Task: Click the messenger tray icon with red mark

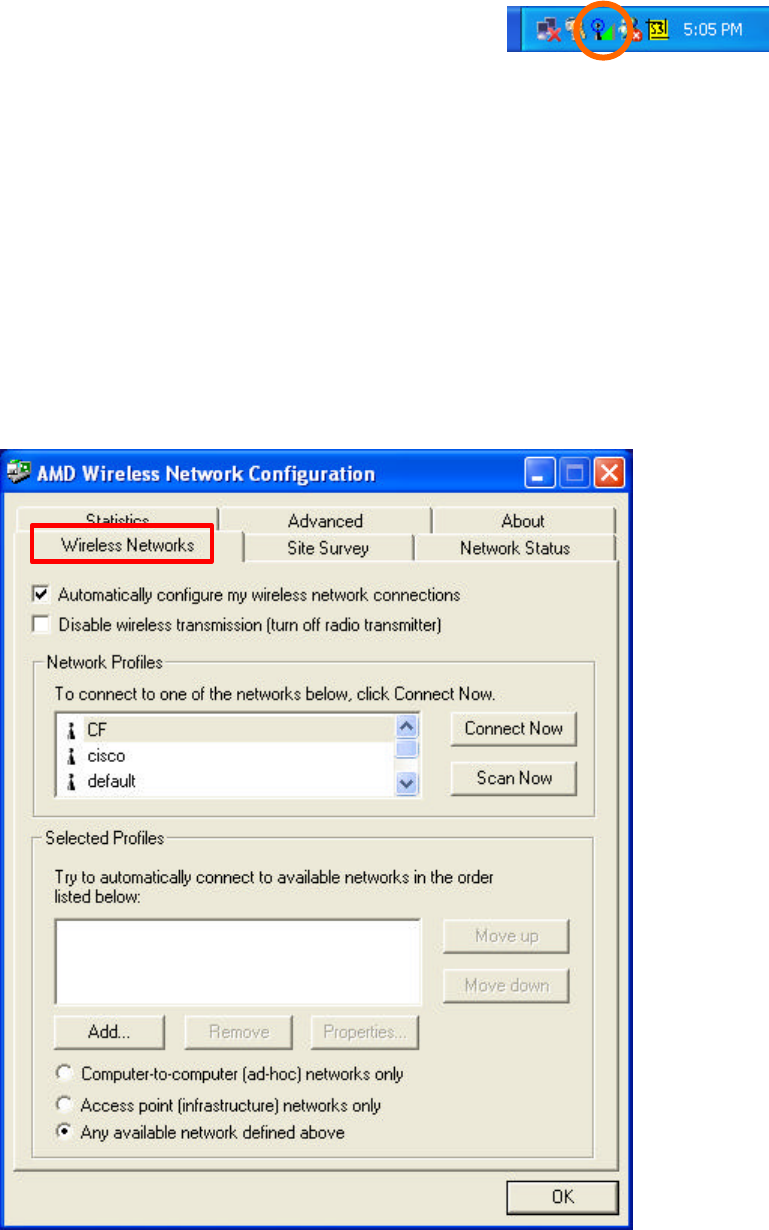Action: [x=631, y=32]
